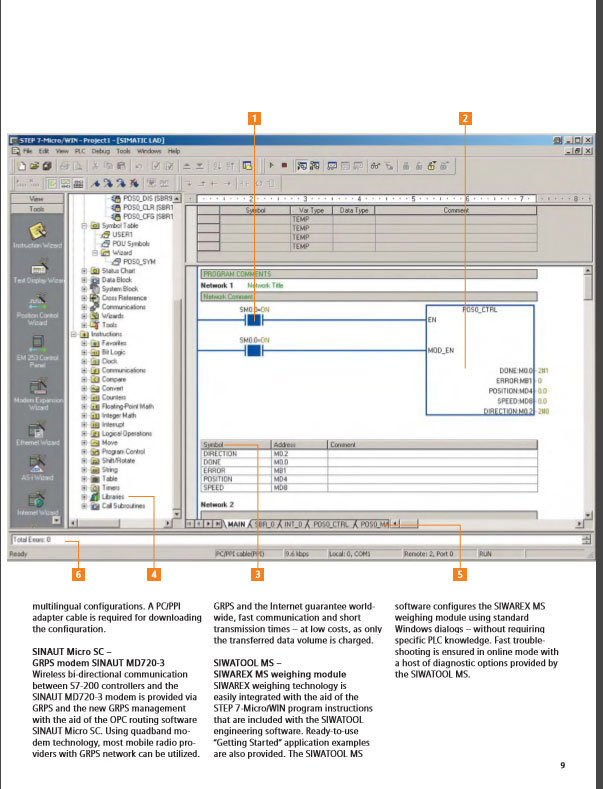Viewport: 603px width, 789px height.
Task: Open the Windows menu
Action: 149,151
